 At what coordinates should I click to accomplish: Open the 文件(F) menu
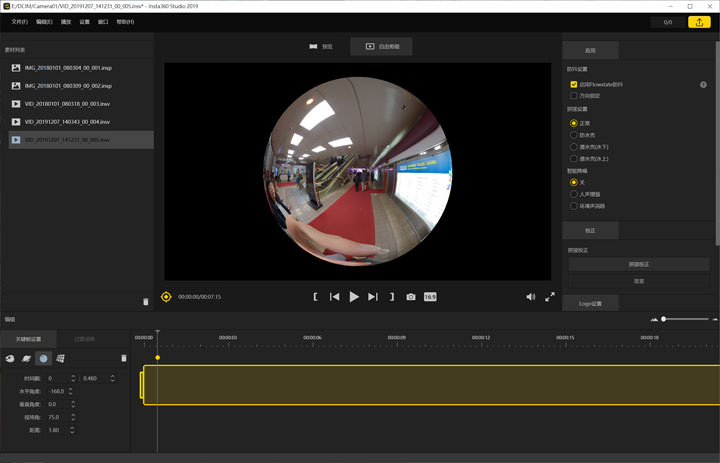click(19, 22)
